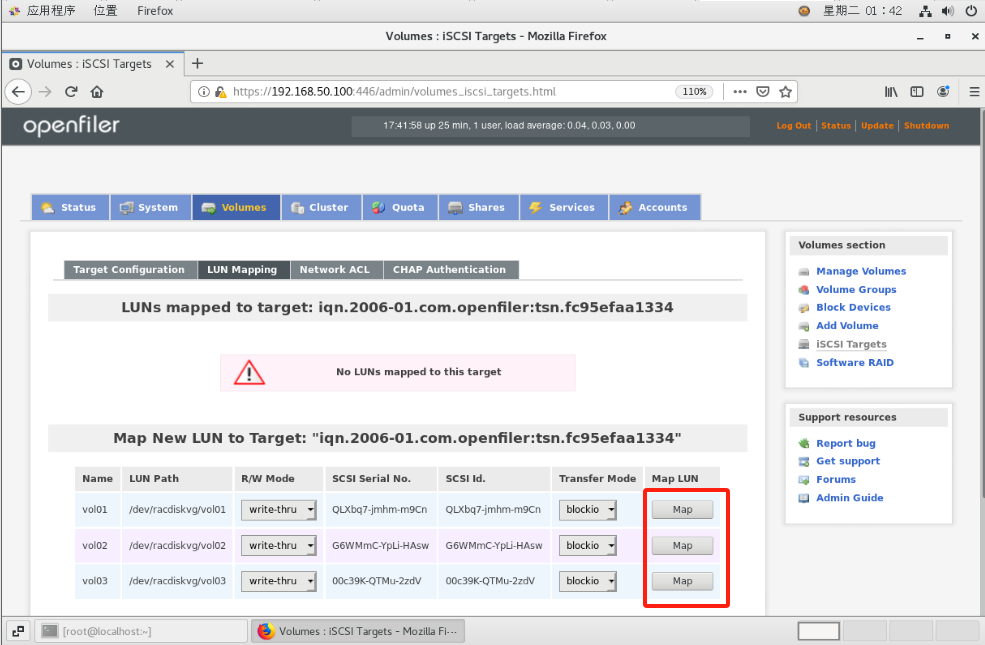Open R/W Mode dropdown for vol01

[x=278, y=509]
